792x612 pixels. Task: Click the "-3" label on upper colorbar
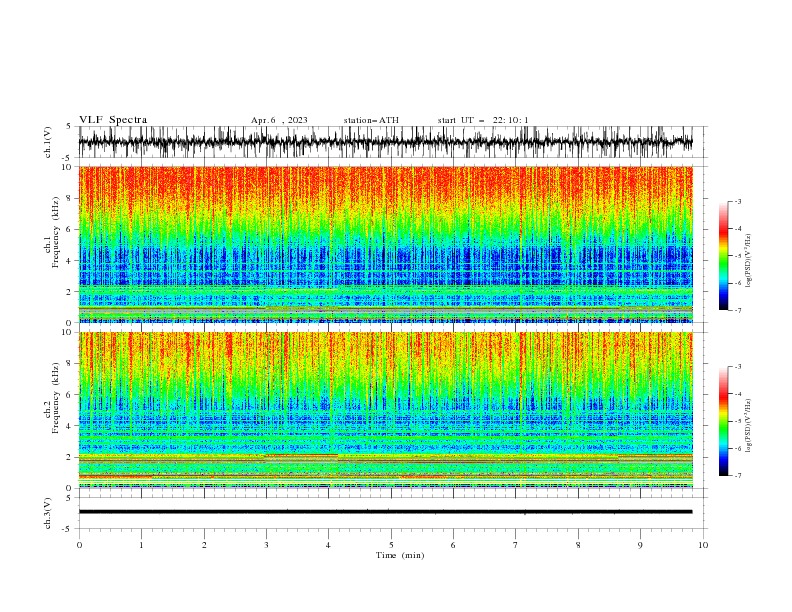point(738,201)
